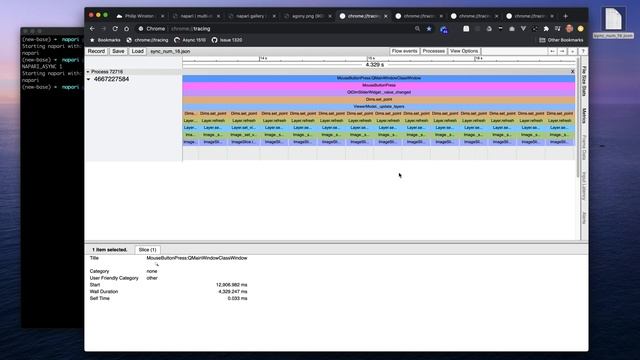640x360 pixels.
Task: Open the File Size Stats side panel tab
Action: [584, 81]
